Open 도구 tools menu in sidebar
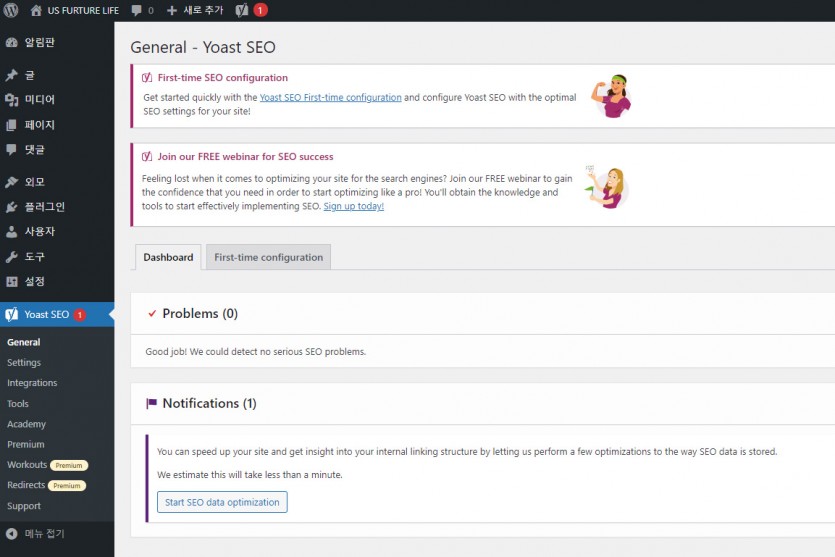Image resolution: width=835 pixels, height=557 pixels. click(33, 257)
